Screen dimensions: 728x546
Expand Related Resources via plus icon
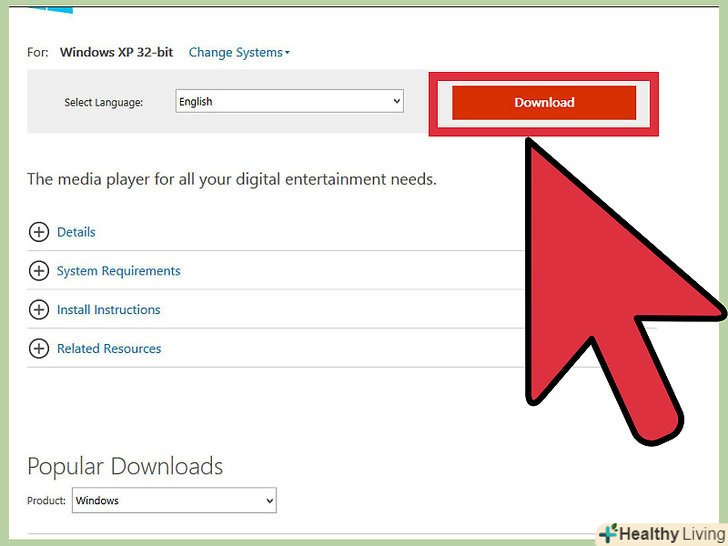pyautogui.click(x=39, y=348)
